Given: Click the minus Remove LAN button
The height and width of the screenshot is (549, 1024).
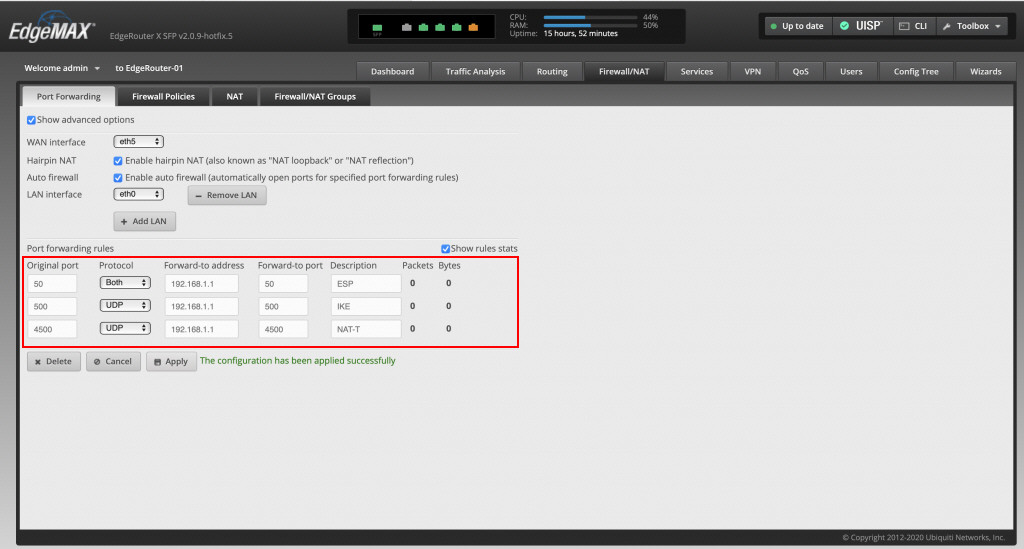Looking at the screenshot, I should pos(227,195).
